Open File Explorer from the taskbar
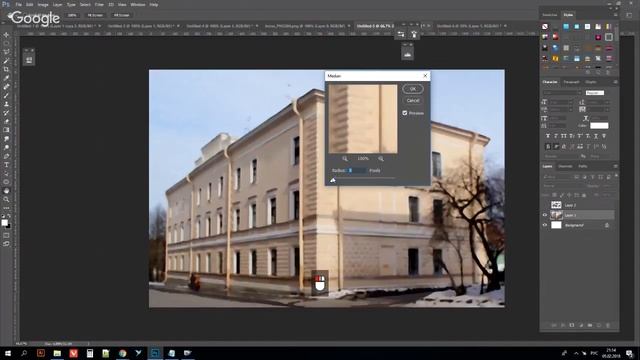The height and width of the screenshot is (360, 640). tap(57, 353)
